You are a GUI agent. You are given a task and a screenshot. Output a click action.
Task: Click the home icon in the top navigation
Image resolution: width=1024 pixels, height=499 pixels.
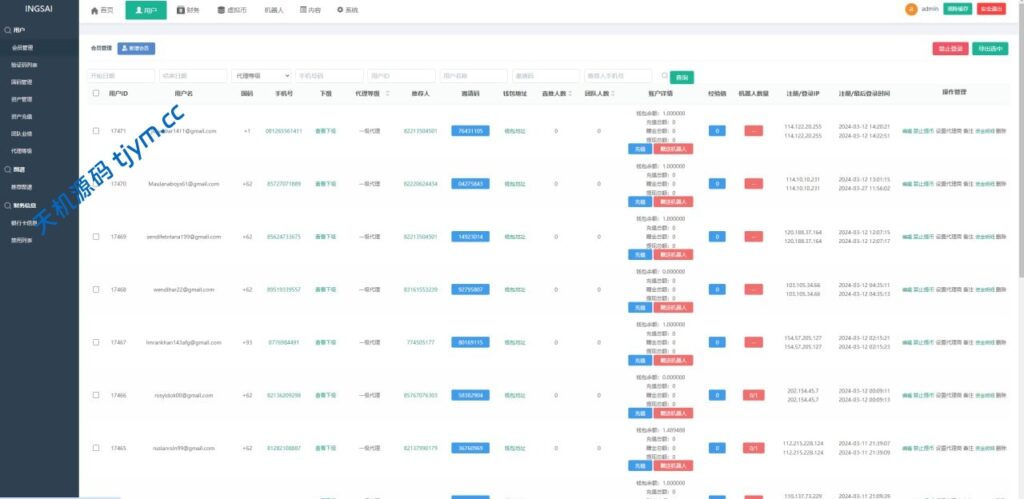(95, 10)
